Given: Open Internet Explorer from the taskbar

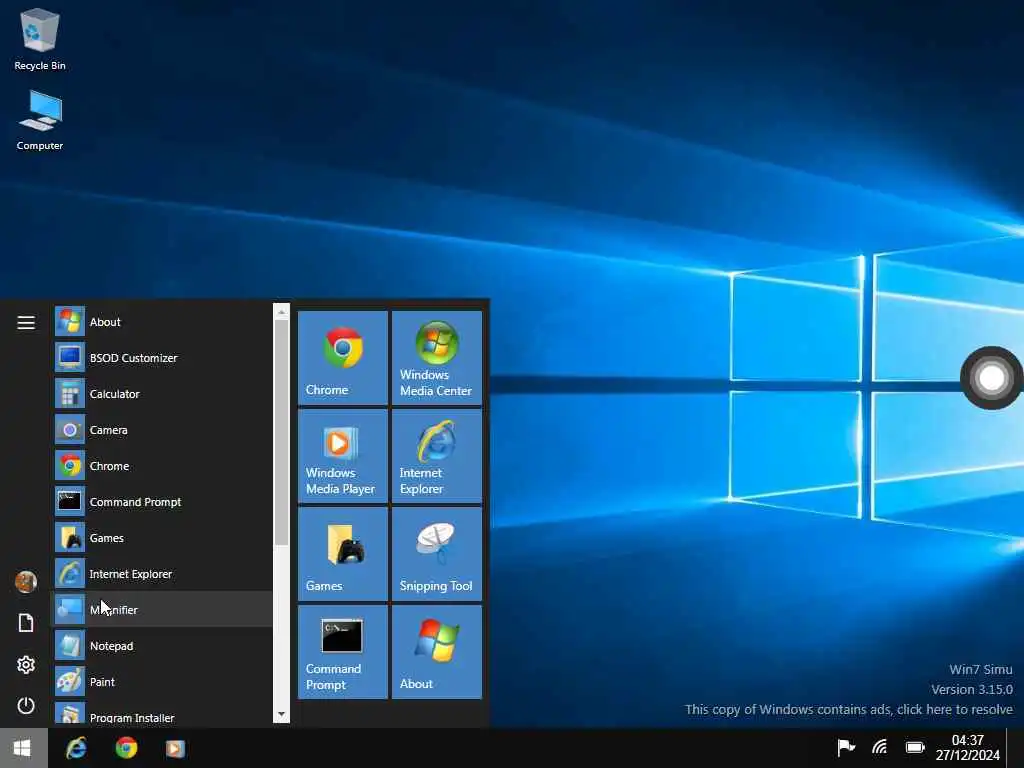Looking at the screenshot, I should [x=76, y=748].
